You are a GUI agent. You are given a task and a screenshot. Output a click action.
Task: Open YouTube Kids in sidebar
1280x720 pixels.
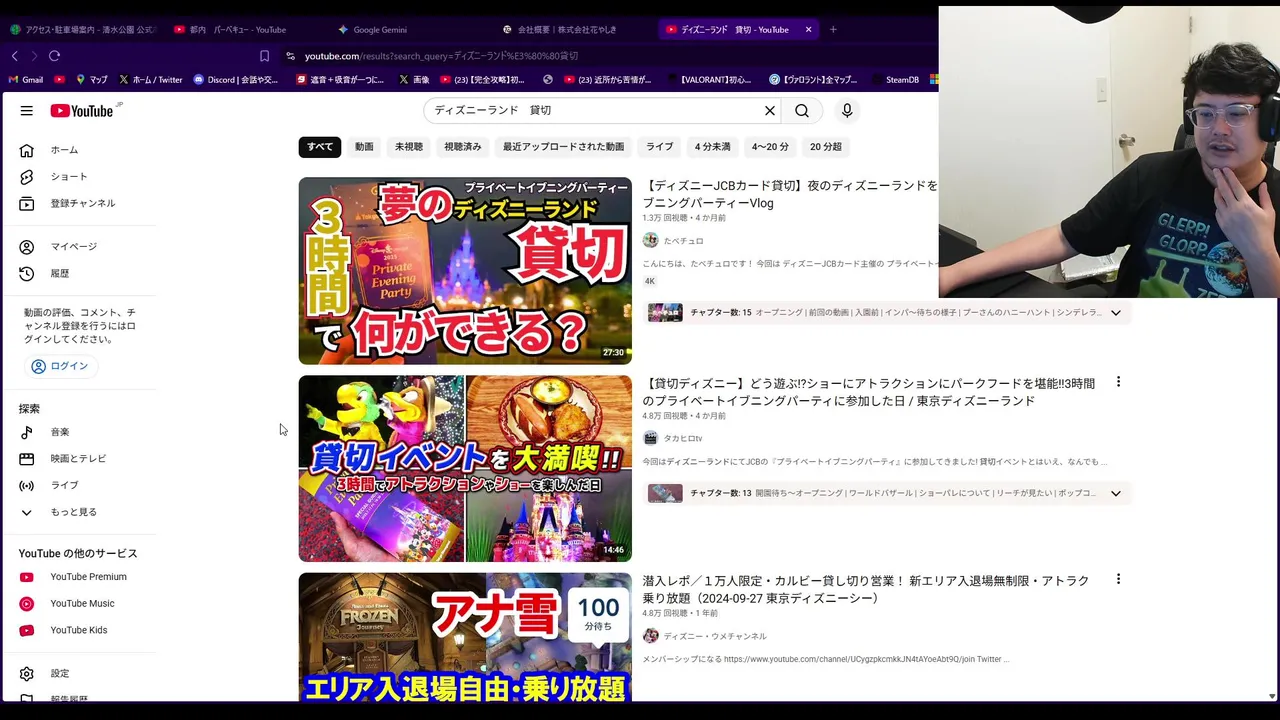click(x=80, y=630)
